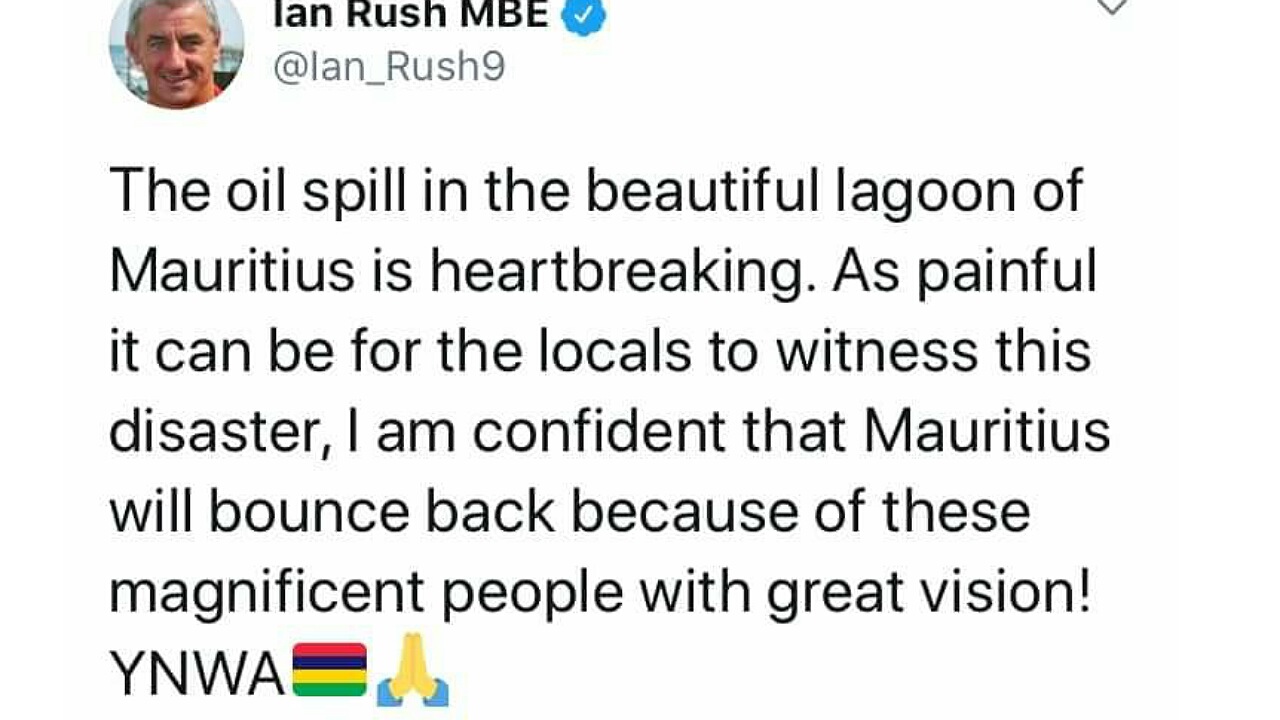Viewport: 1280px width, 720px height.
Task: Click the words "great vision!"
Action: 927,593
